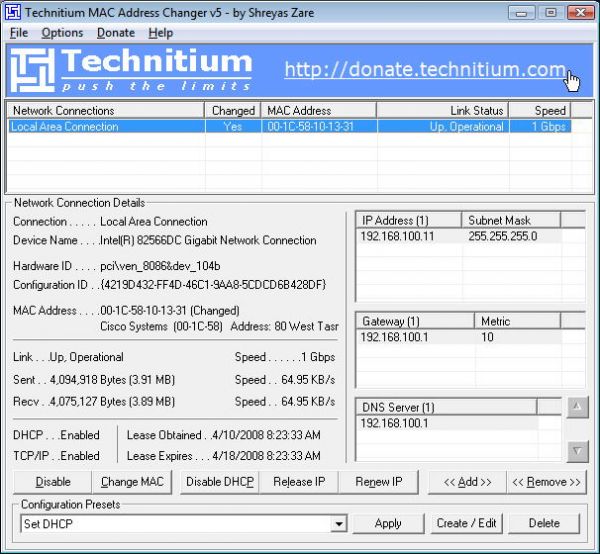Expand the Configuration Presets dropdown arrow
Viewport: 600px width, 554px height.
pos(339,524)
